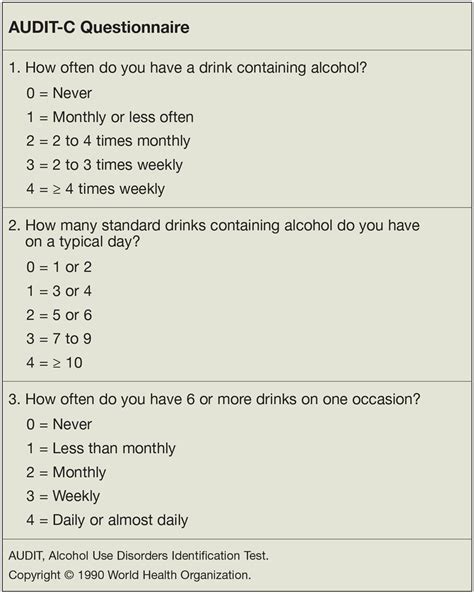Click the World Health Organization copyright line
The image size is (474, 595).
130,575
